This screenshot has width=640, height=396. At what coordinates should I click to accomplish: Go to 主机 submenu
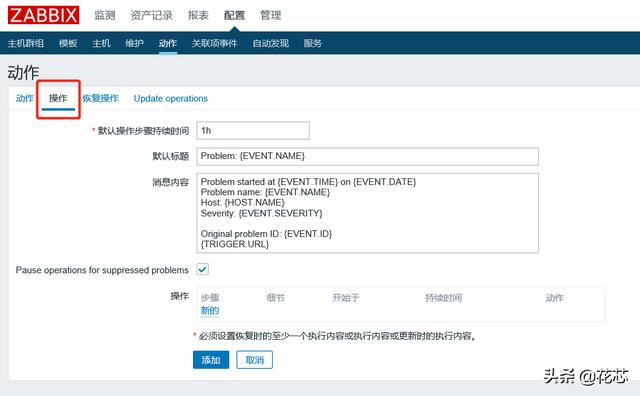click(x=101, y=43)
